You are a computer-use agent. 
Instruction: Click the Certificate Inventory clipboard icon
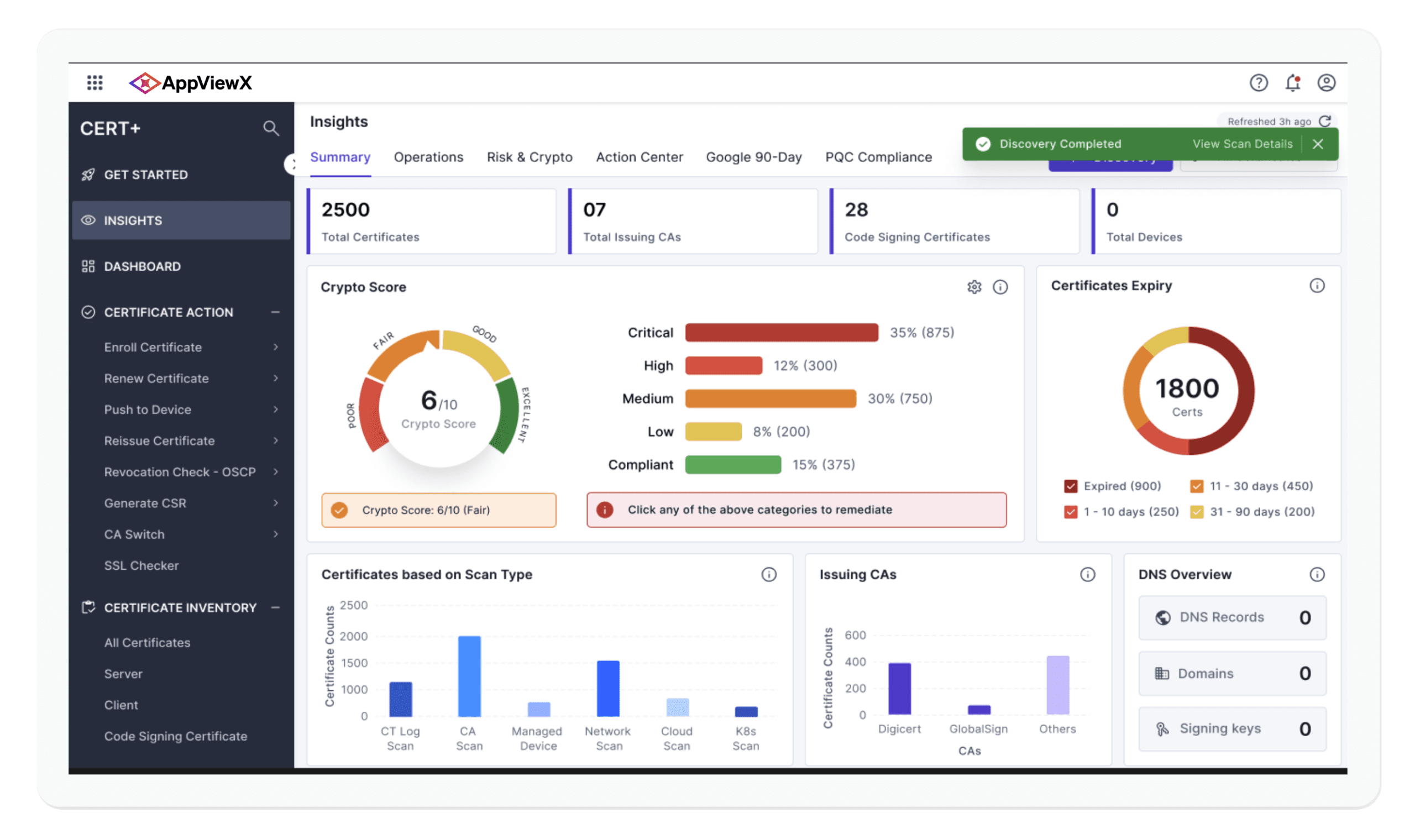click(88, 607)
